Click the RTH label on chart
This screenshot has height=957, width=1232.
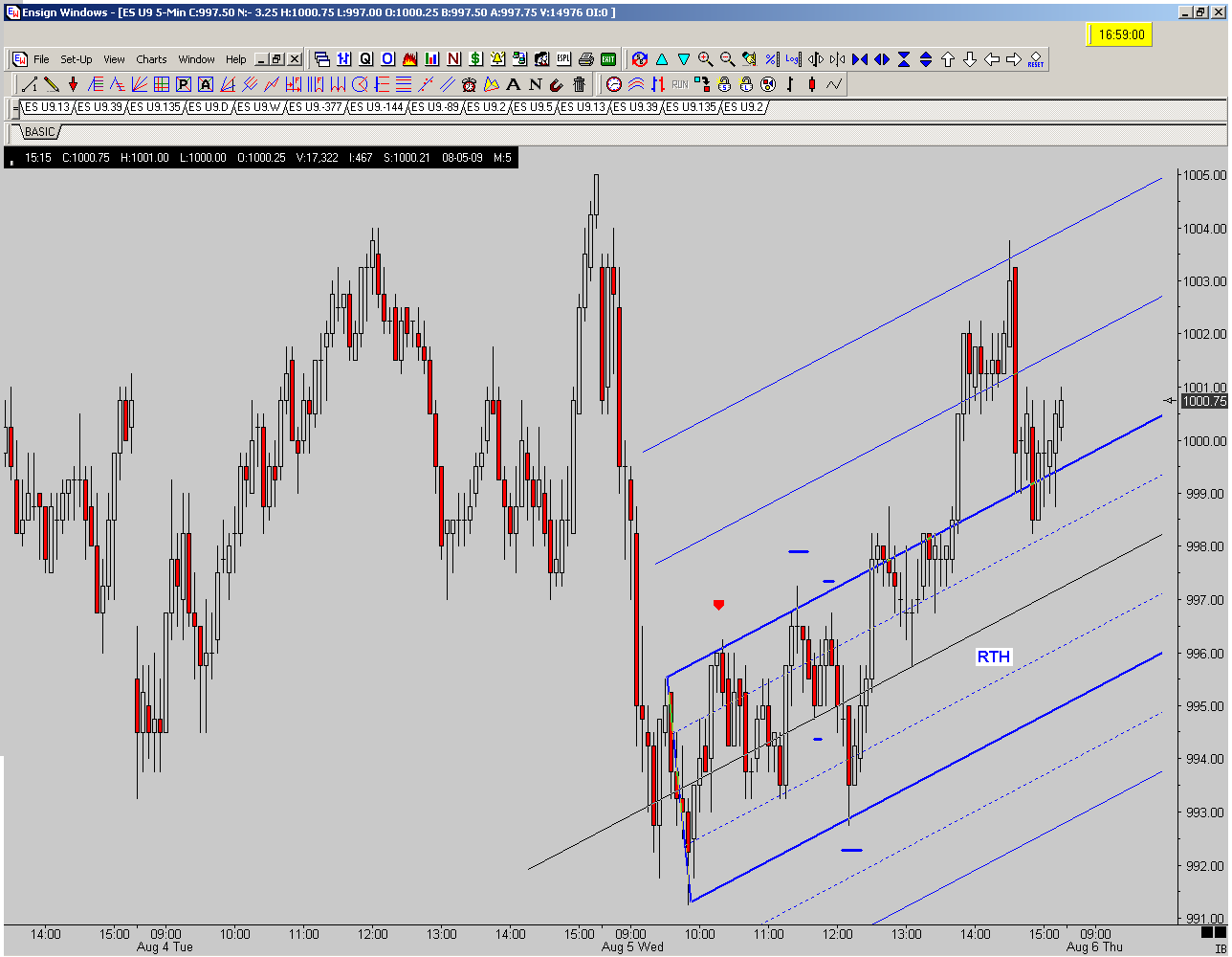(x=993, y=657)
